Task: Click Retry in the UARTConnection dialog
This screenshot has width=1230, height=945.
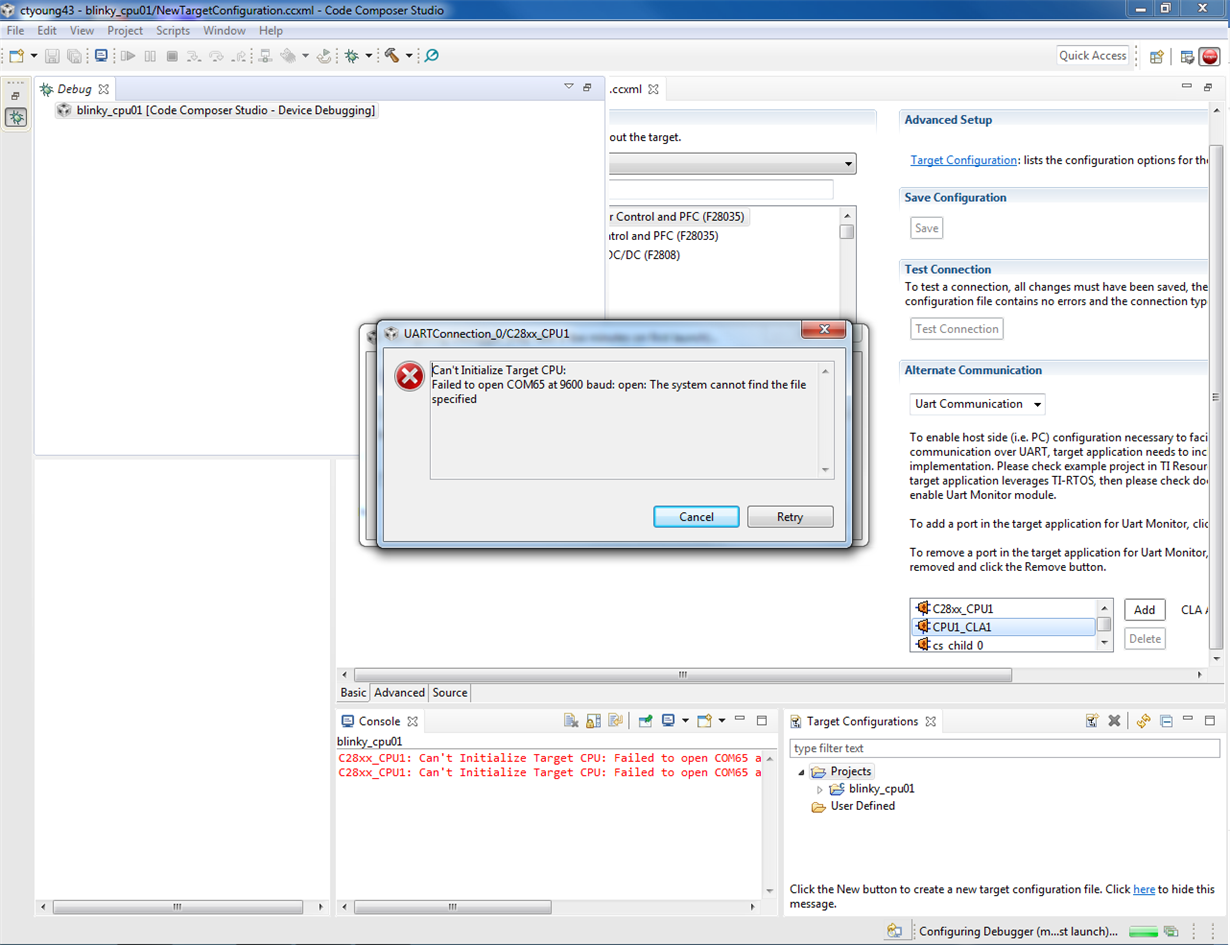Action: (x=790, y=517)
